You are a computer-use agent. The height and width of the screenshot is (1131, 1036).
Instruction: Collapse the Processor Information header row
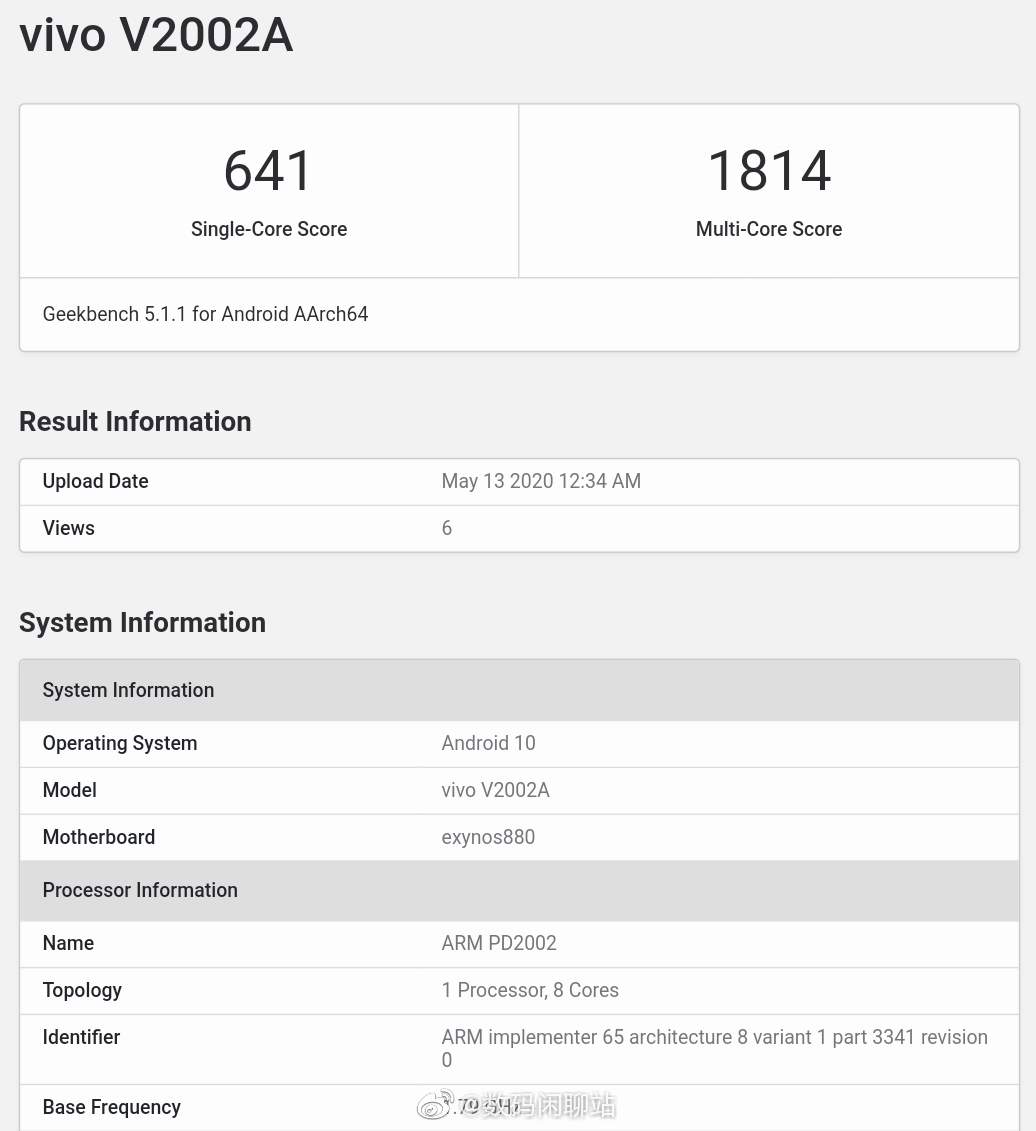click(139, 890)
